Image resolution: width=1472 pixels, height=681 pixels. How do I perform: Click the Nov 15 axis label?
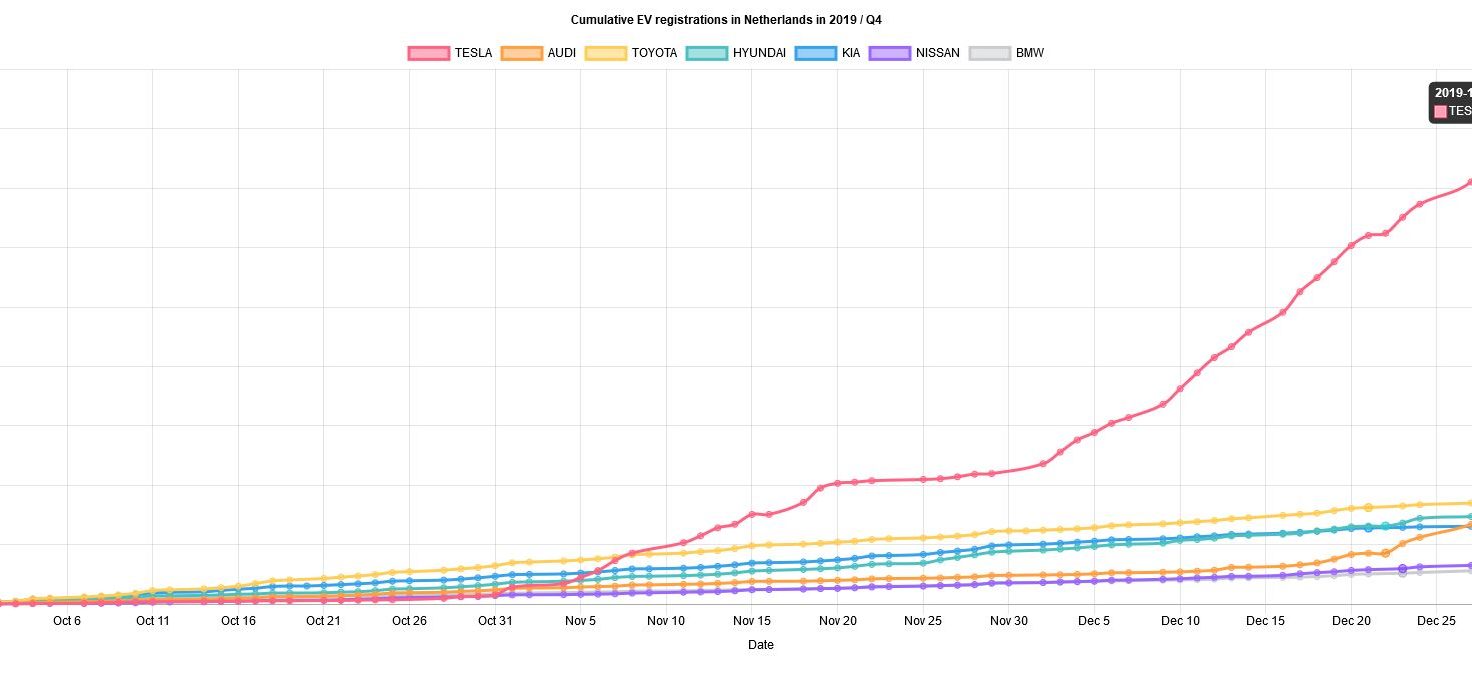pyautogui.click(x=752, y=621)
